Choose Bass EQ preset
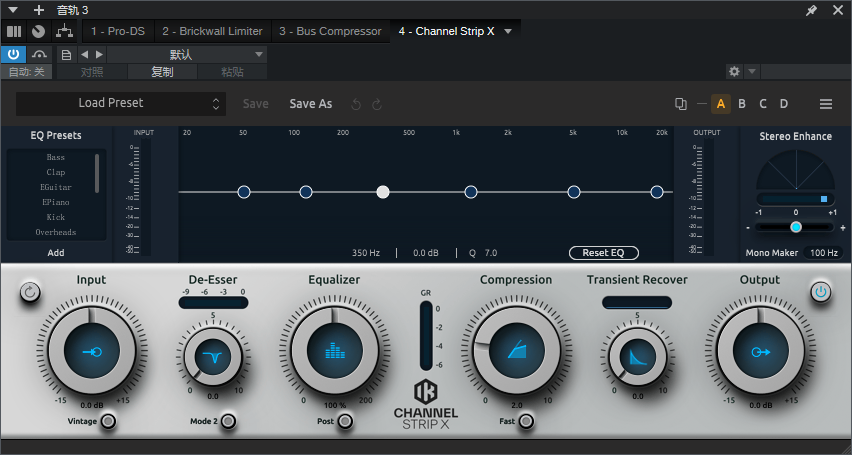This screenshot has width=852, height=455. coord(55,157)
